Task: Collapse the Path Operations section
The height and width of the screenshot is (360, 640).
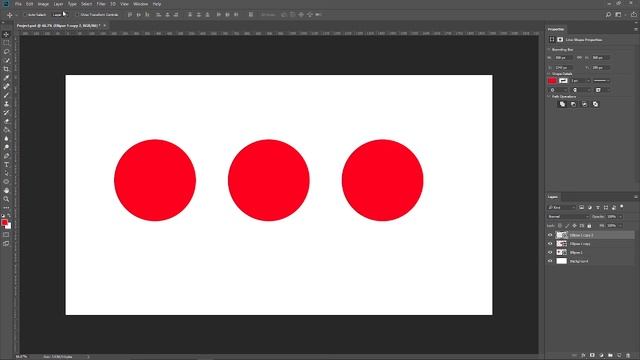Action: [549, 97]
